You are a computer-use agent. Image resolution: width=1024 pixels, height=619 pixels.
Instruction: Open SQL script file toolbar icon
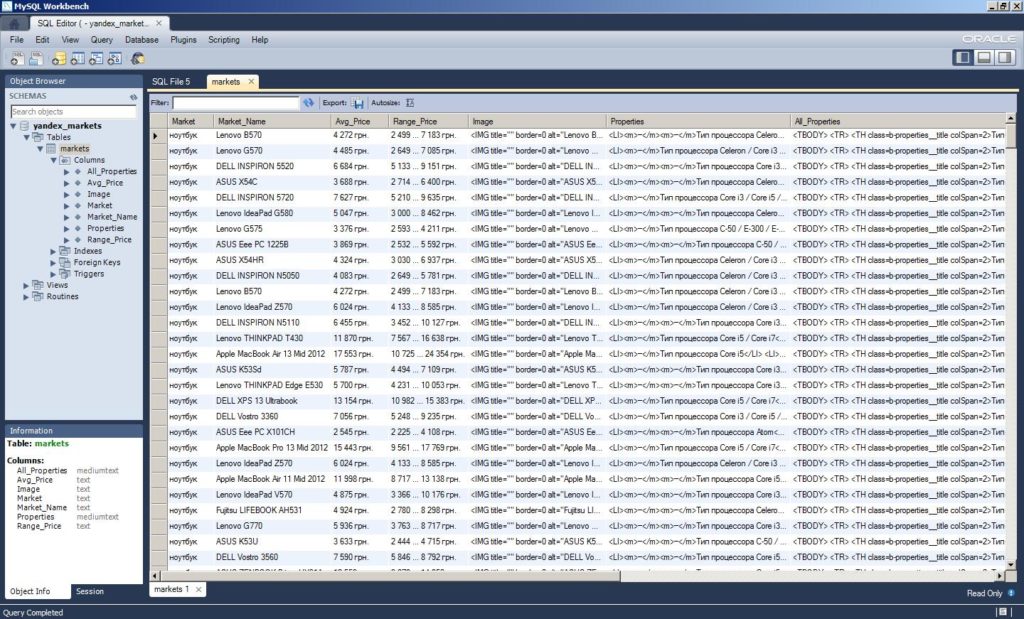point(36,59)
